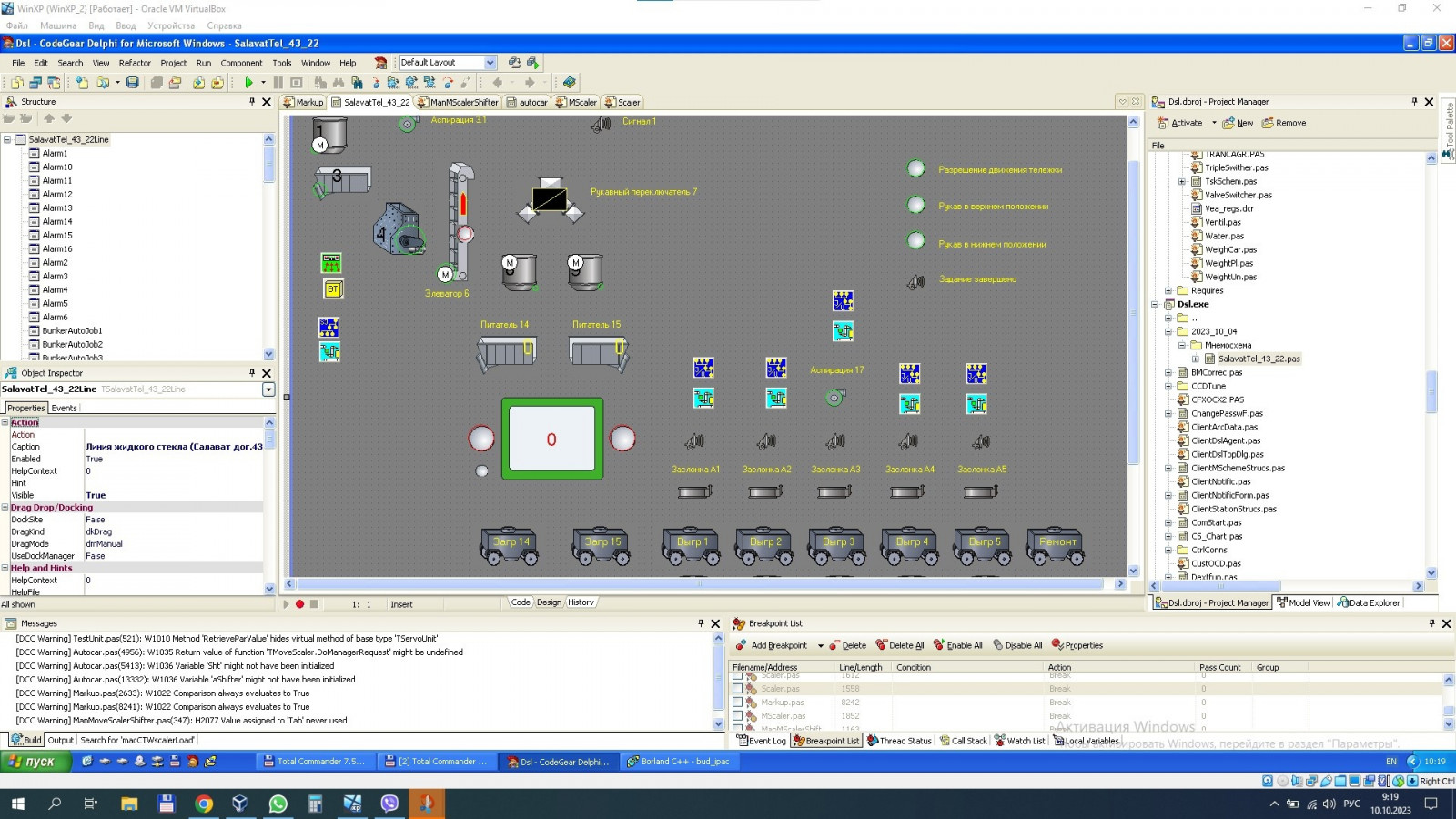The height and width of the screenshot is (819, 1456).
Task: Click the Chrome icon in Windows taskbar
Action: pos(204,803)
